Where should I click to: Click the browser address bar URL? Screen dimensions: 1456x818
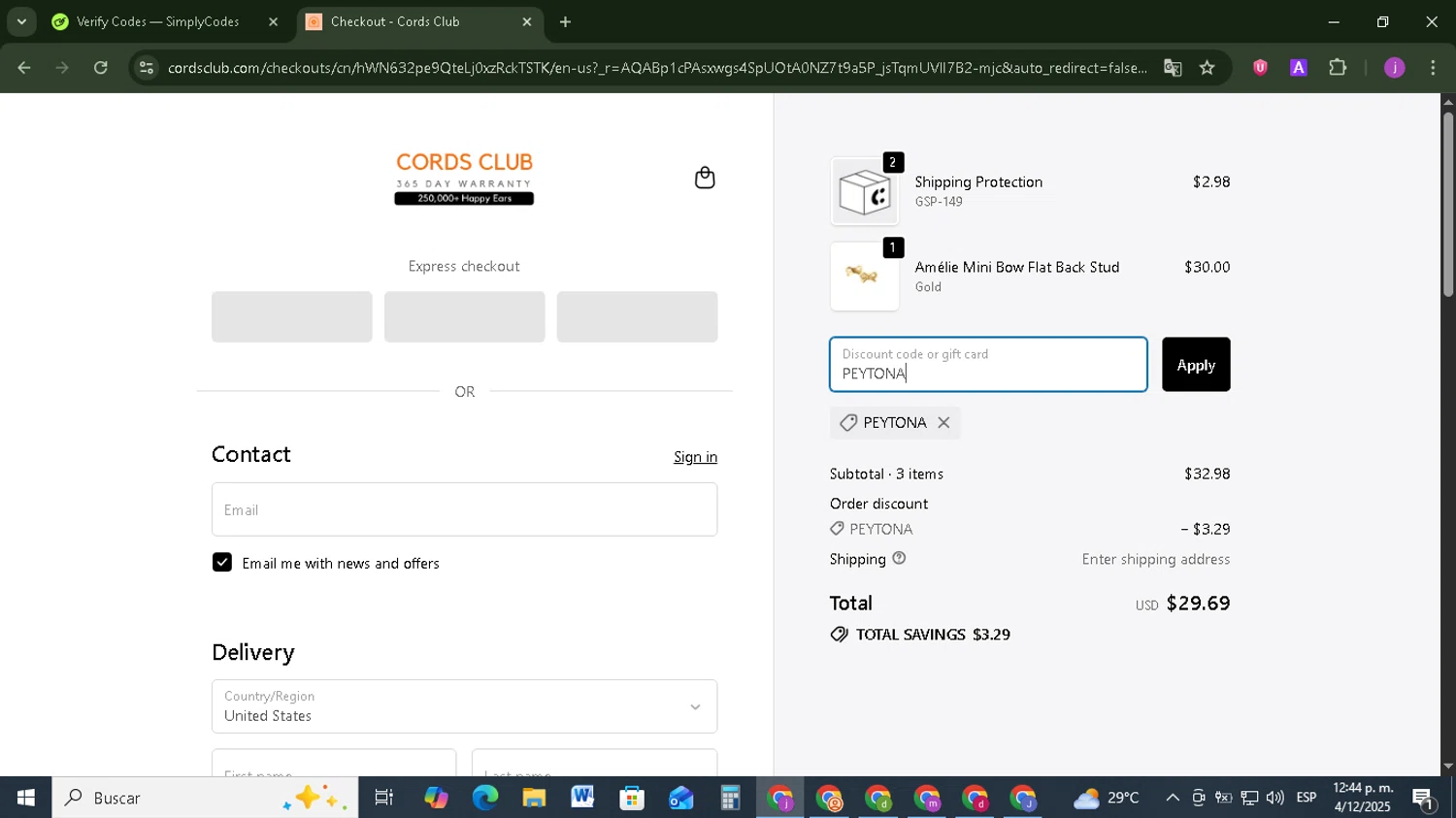coord(656,68)
